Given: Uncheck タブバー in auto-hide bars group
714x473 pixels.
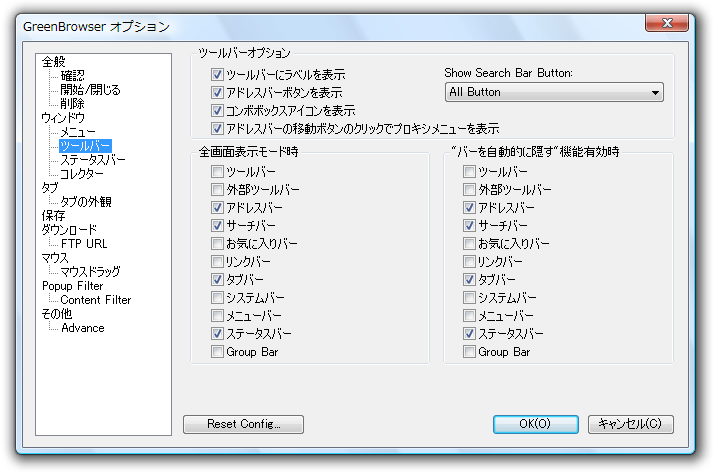Looking at the screenshot, I should [x=469, y=280].
